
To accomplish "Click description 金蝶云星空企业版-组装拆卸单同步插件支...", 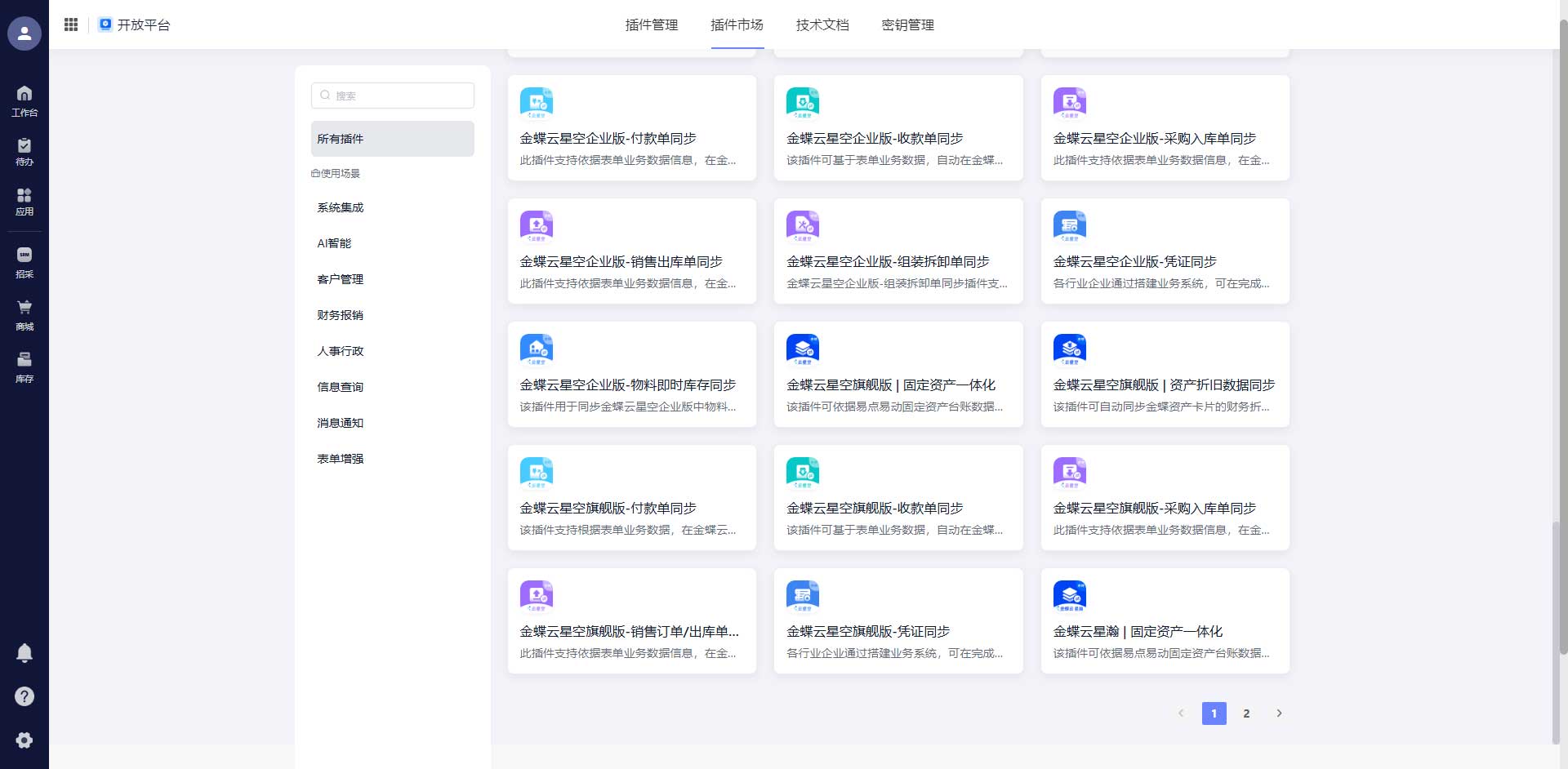I will (897, 283).
